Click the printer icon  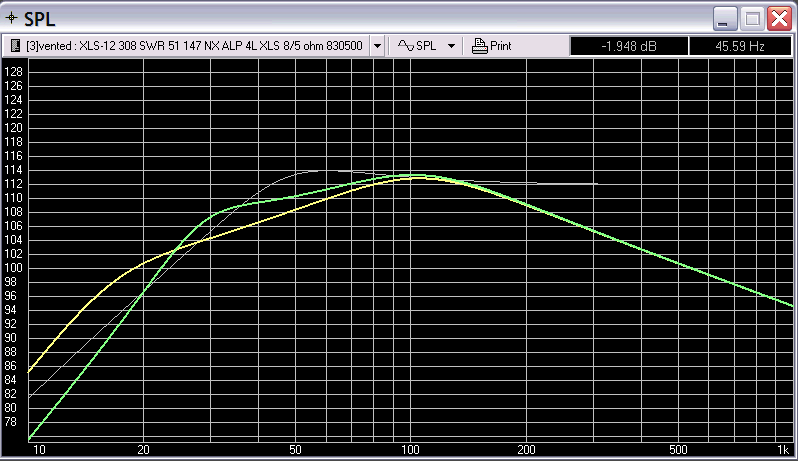pos(479,46)
